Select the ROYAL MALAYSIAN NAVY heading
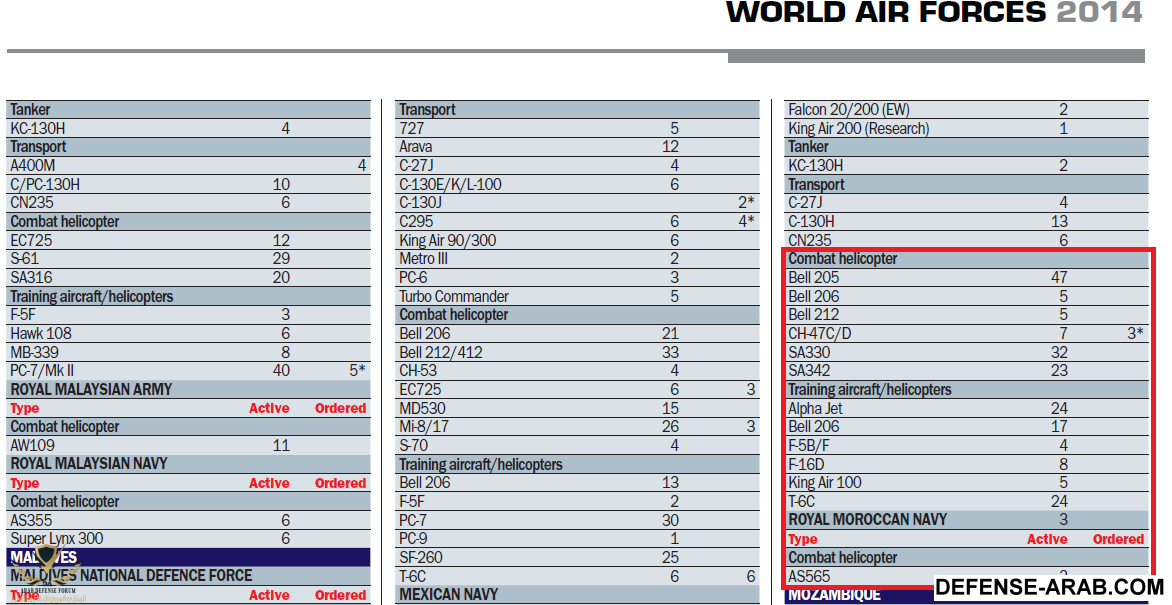This screenshot has width=1172, height=605. 89,464
